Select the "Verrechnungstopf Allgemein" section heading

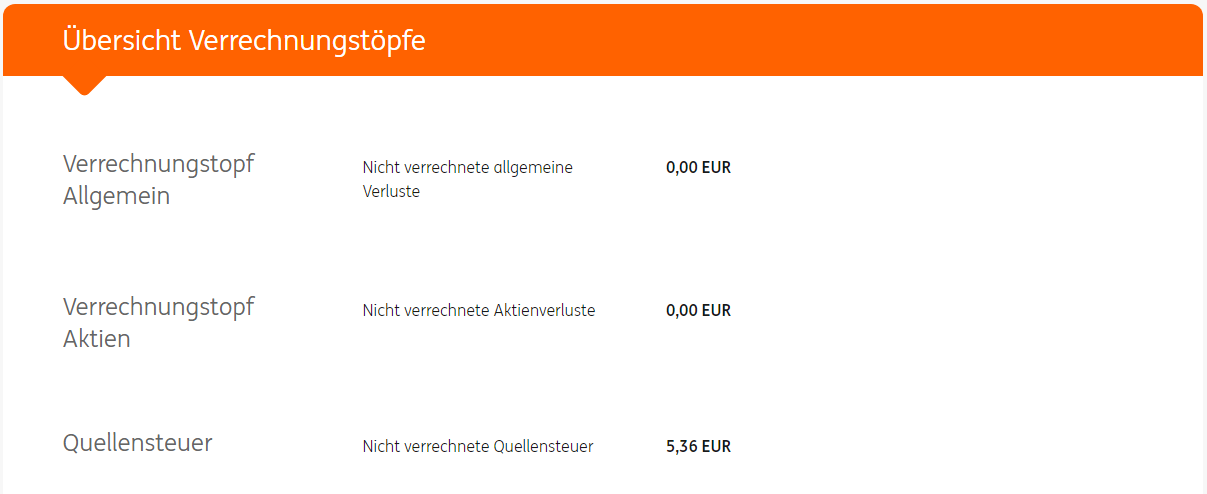[x=158, y=180]
